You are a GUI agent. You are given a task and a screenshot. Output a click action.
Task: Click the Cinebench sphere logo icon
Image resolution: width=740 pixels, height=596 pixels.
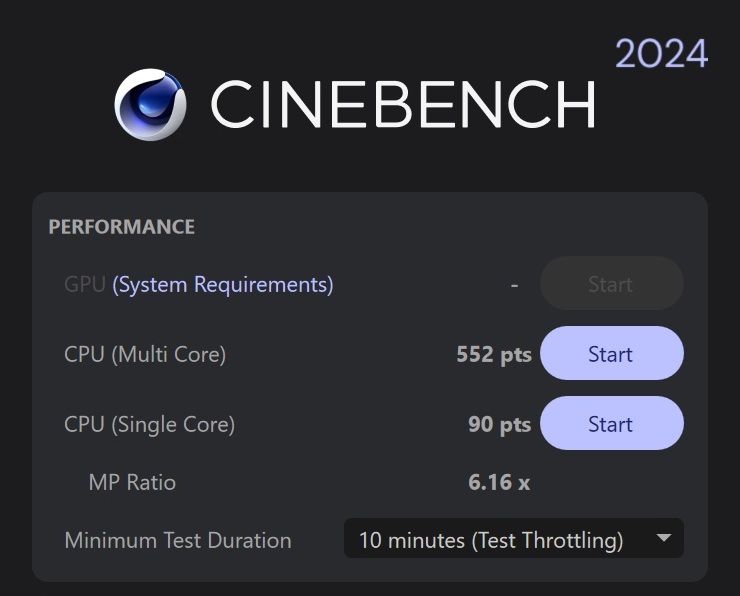tap(150, 105)
